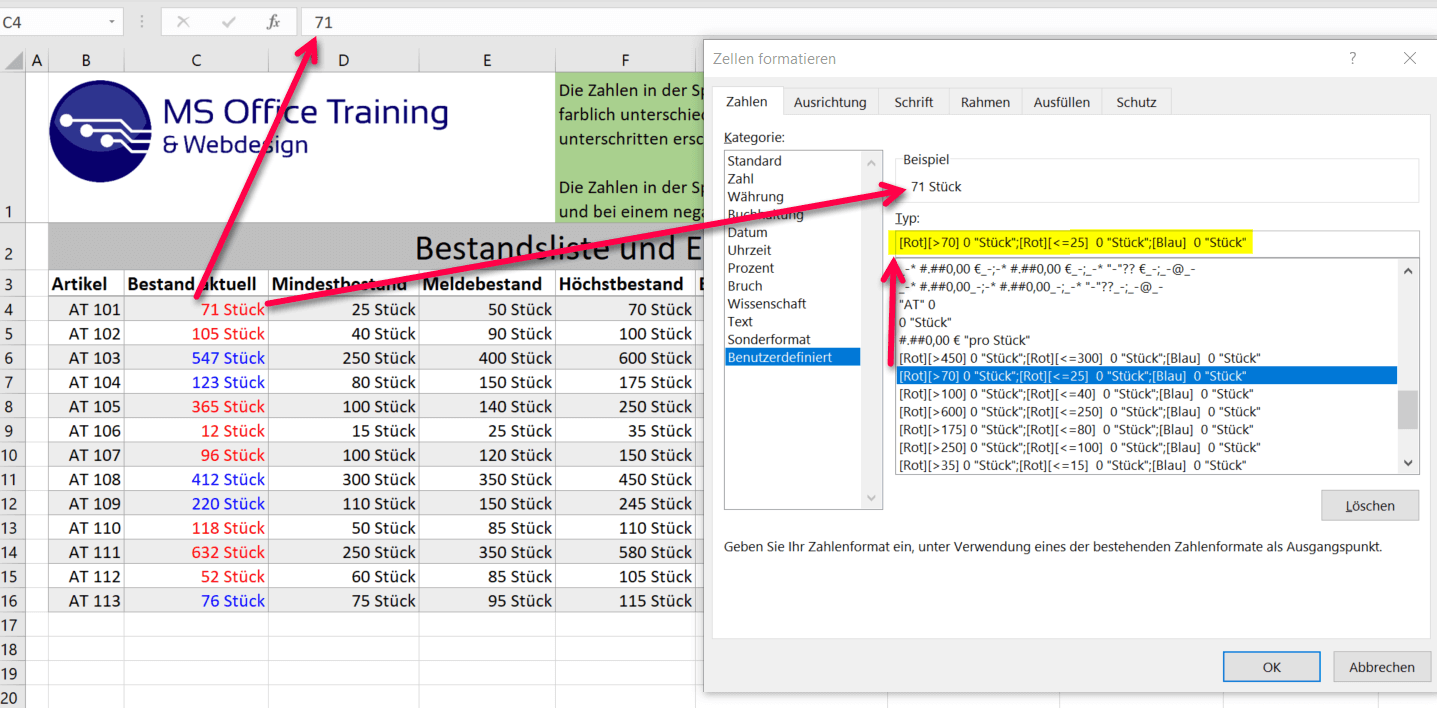Click the Abbrechen button
The width and height of the screenshot is (1437, 708).
pos(1382,667)
